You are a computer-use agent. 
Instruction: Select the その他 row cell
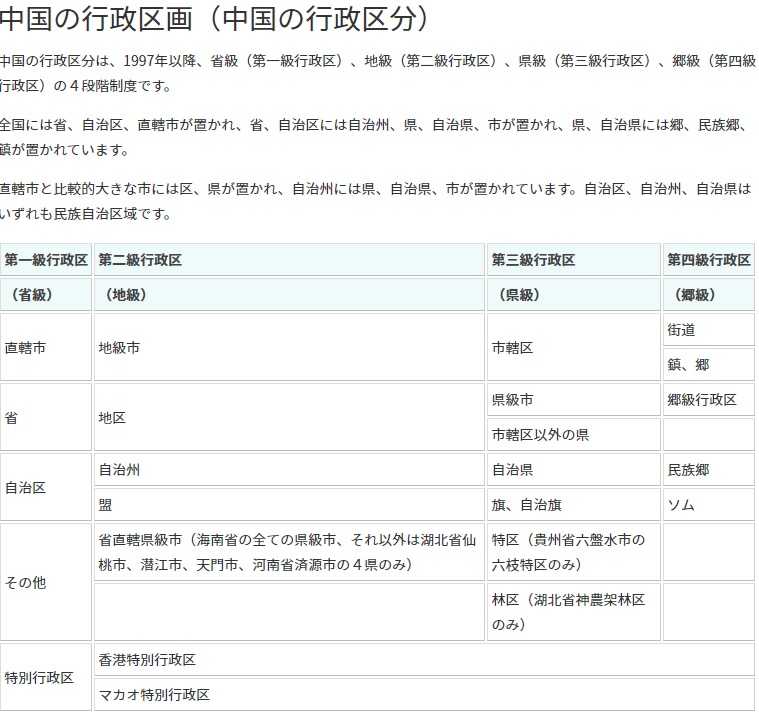tap(46, 582)
